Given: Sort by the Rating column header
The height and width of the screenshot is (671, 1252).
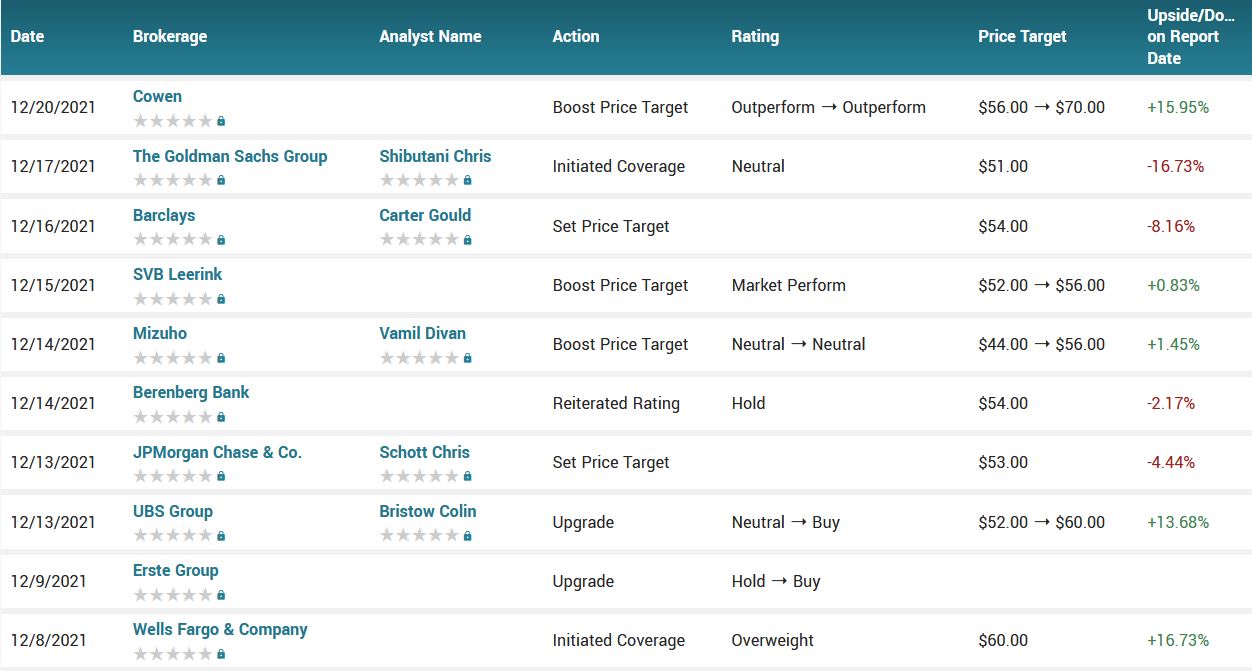Looking at the screenshot, I should tap(755, 36).
